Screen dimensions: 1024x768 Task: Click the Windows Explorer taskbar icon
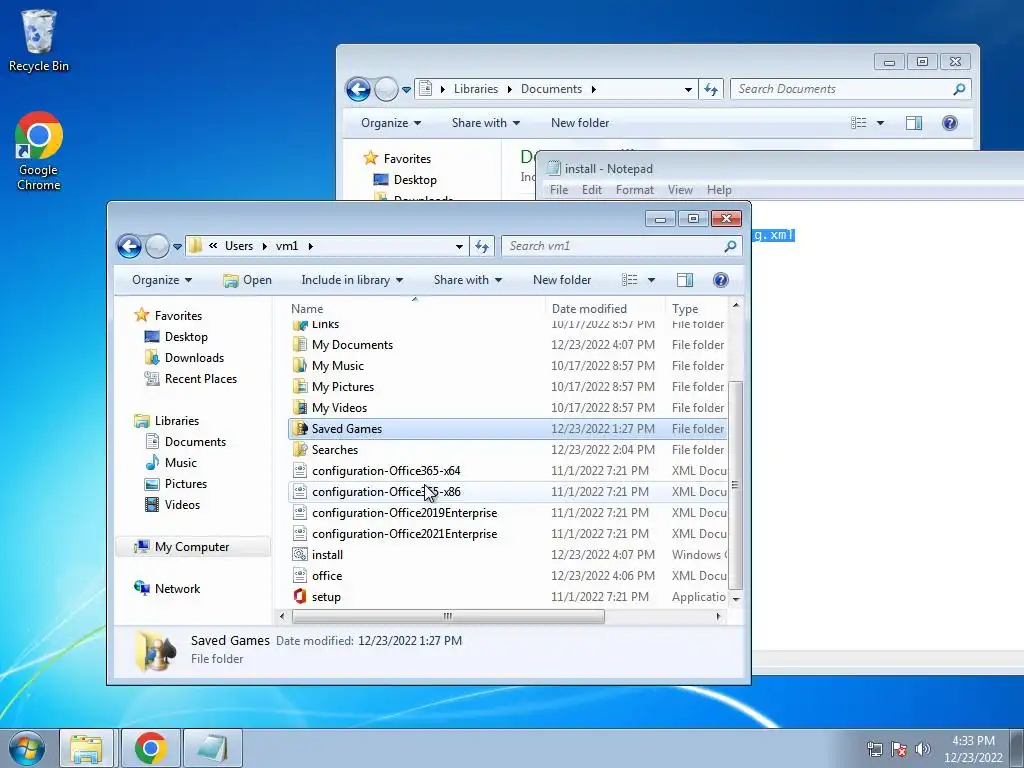pyautogui.click(x=86, y=748)
